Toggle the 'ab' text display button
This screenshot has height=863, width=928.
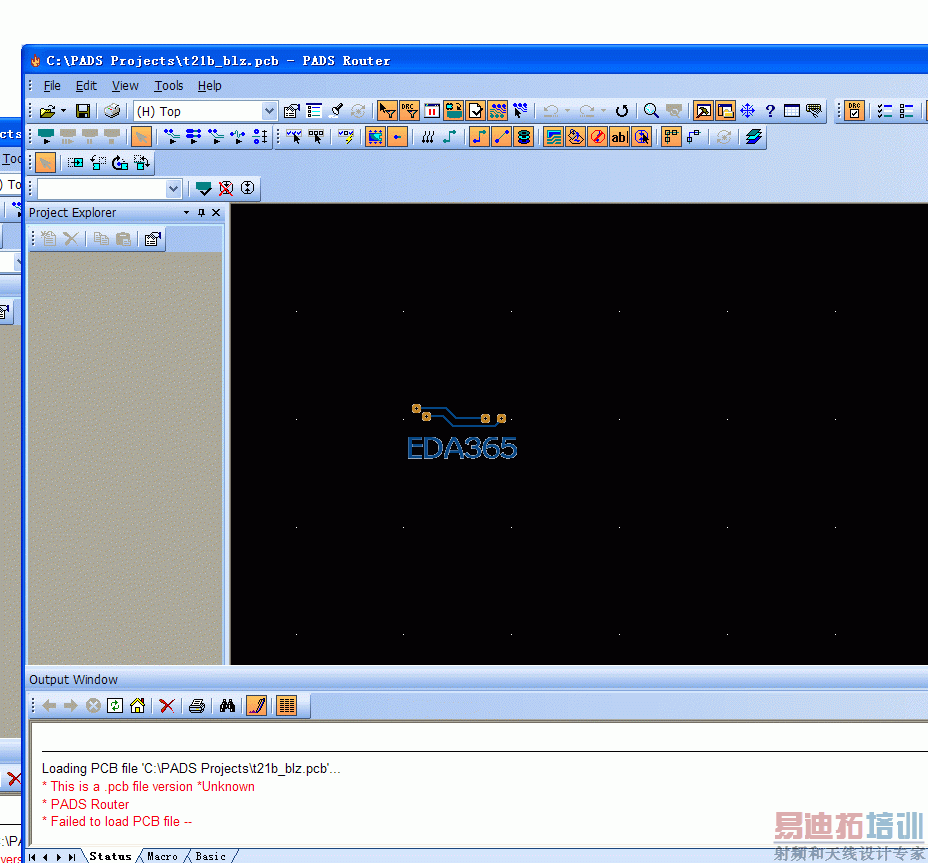click(619, 137)
